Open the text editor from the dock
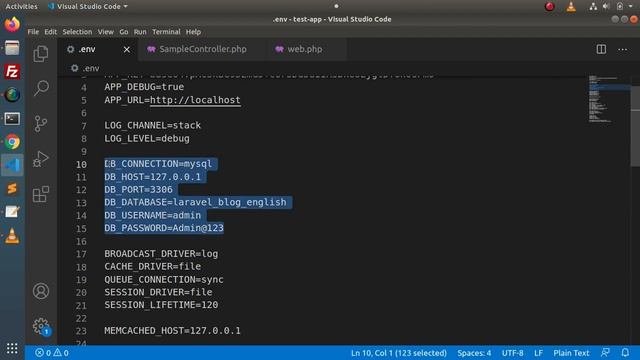 (x=12, y=212)
